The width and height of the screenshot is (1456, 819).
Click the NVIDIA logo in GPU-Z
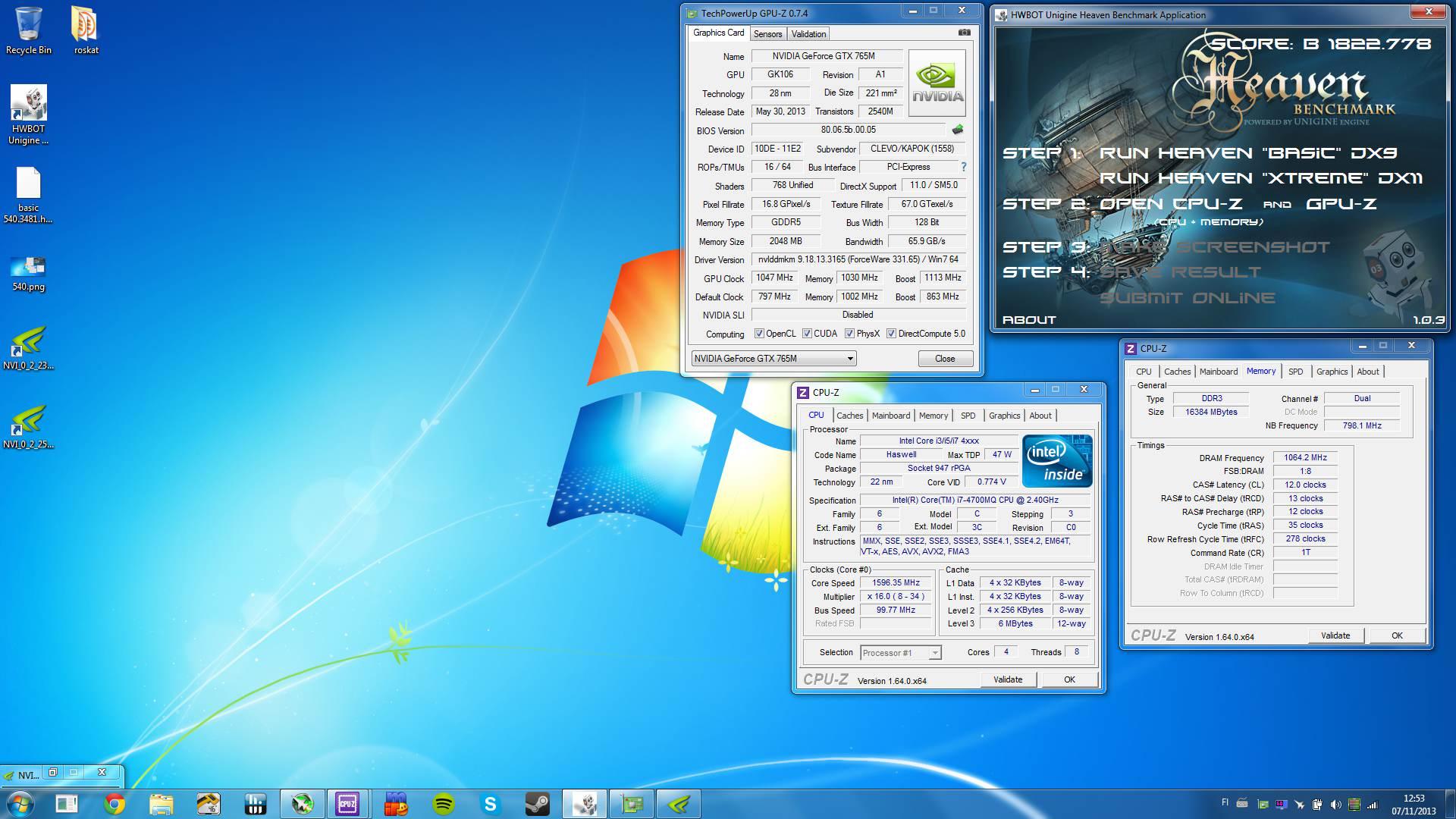coord(937,83)
